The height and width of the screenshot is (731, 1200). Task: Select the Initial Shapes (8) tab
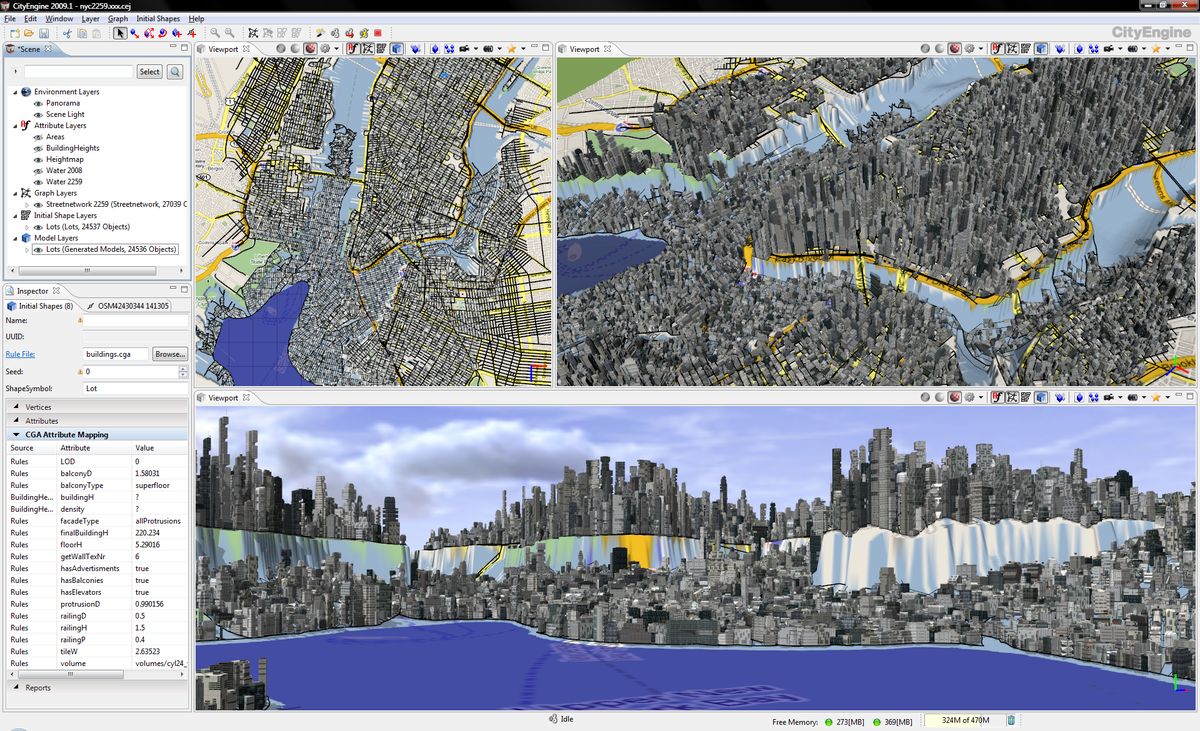point(40,305)
